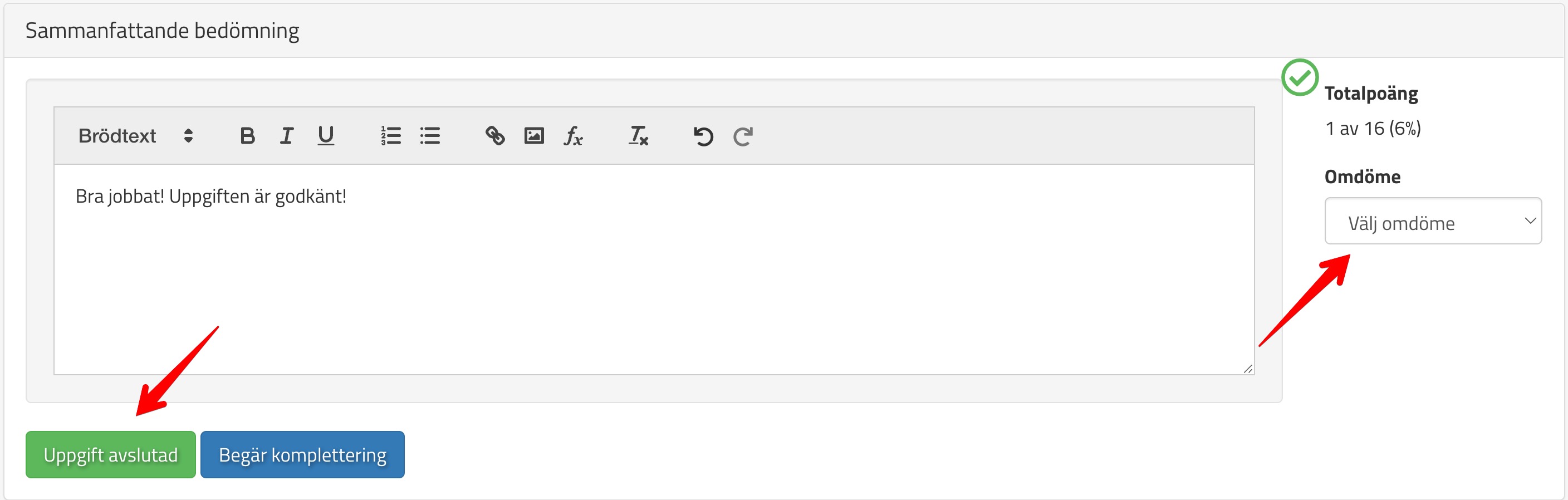Redo the last undone edit
Screen dimensions: 1568x500
pyautogui.click(x=743, y=136)
